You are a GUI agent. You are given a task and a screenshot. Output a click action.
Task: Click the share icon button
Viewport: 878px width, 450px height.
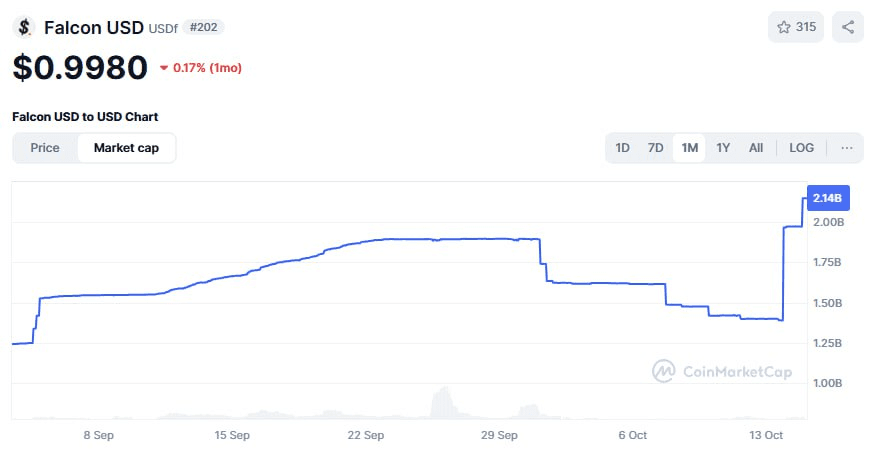click(x=848, y=27)
